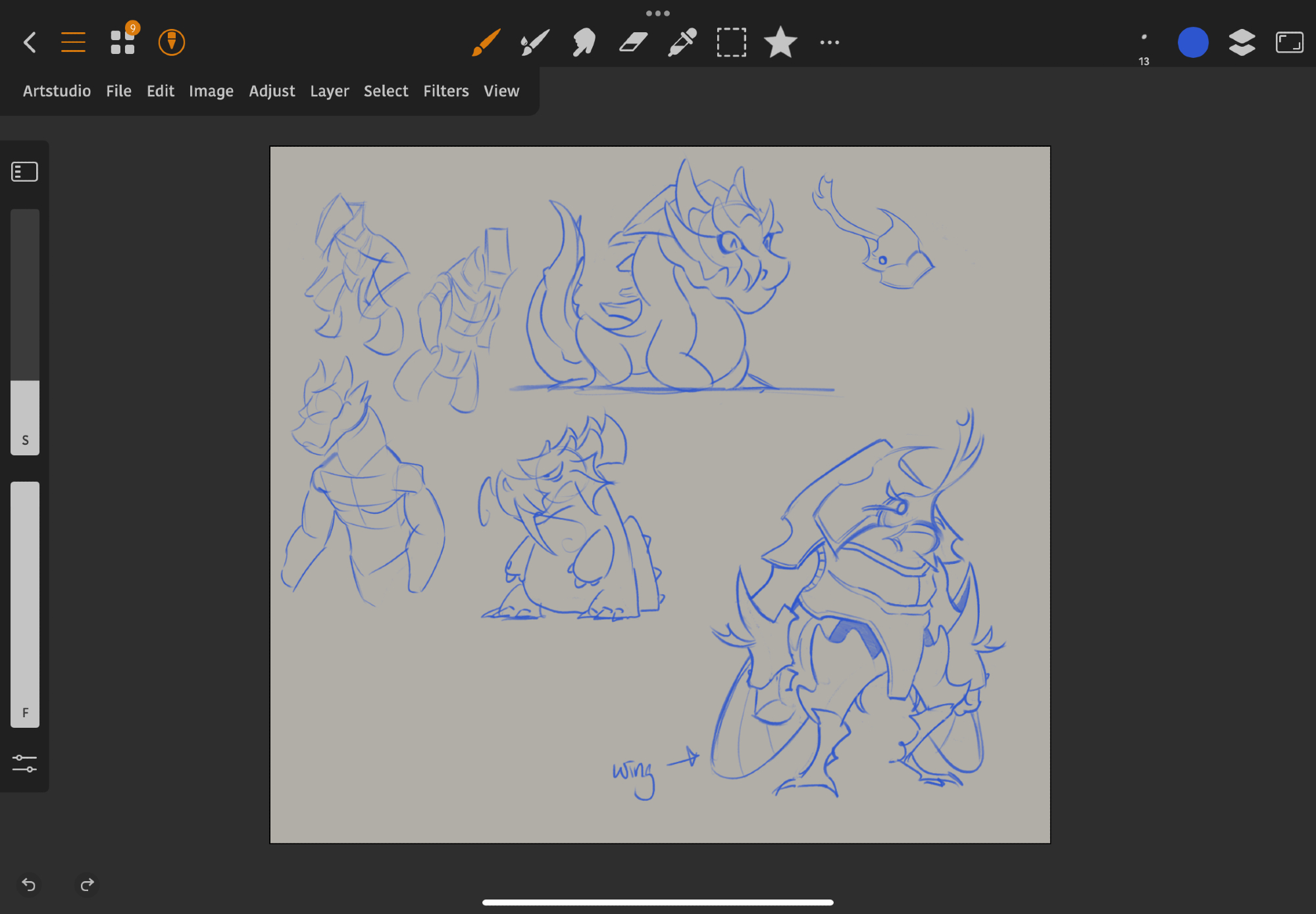The height and width of the screenshot is (914, 1316).
Task: Open the brush size preview showing 13
Action: (x=1144, y=46)
